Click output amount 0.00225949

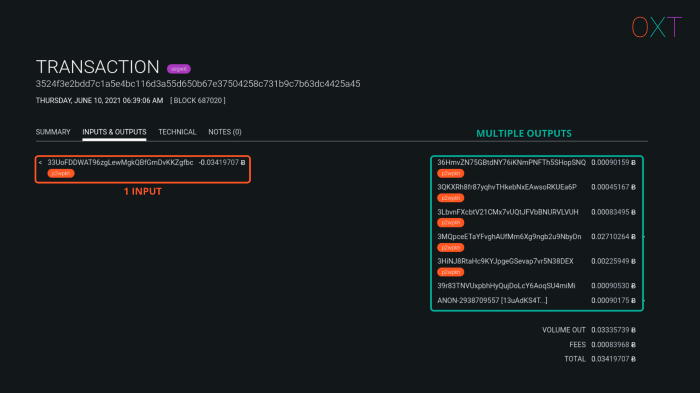[x=613, y=261]
